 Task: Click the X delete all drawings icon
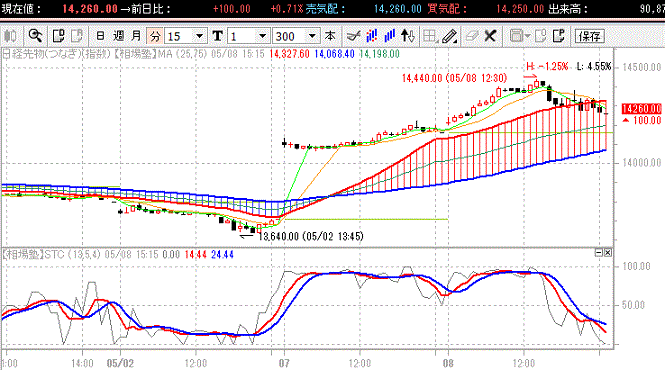click(x=490, y=36)
